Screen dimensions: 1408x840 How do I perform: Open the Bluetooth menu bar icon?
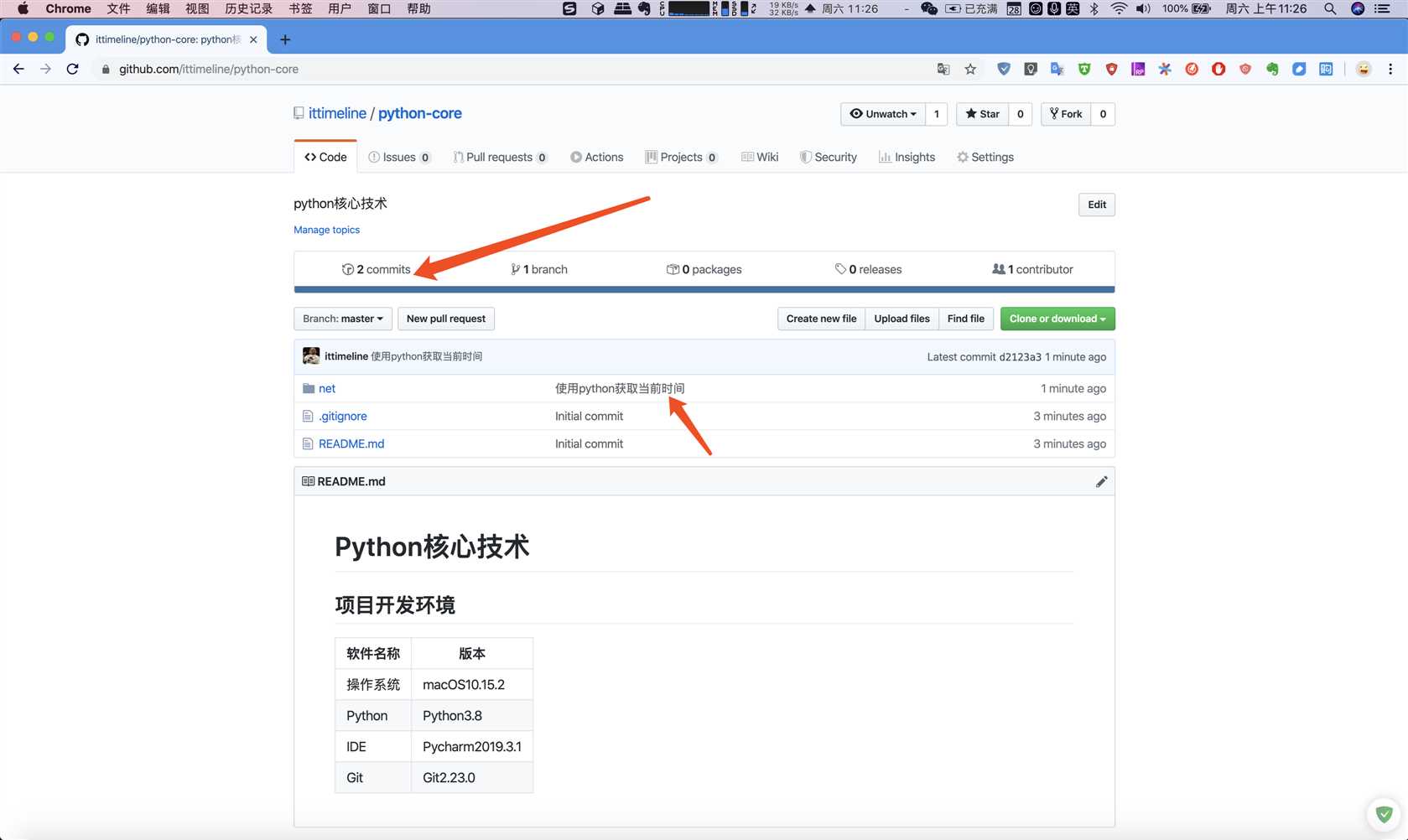tap(1094, 8)
